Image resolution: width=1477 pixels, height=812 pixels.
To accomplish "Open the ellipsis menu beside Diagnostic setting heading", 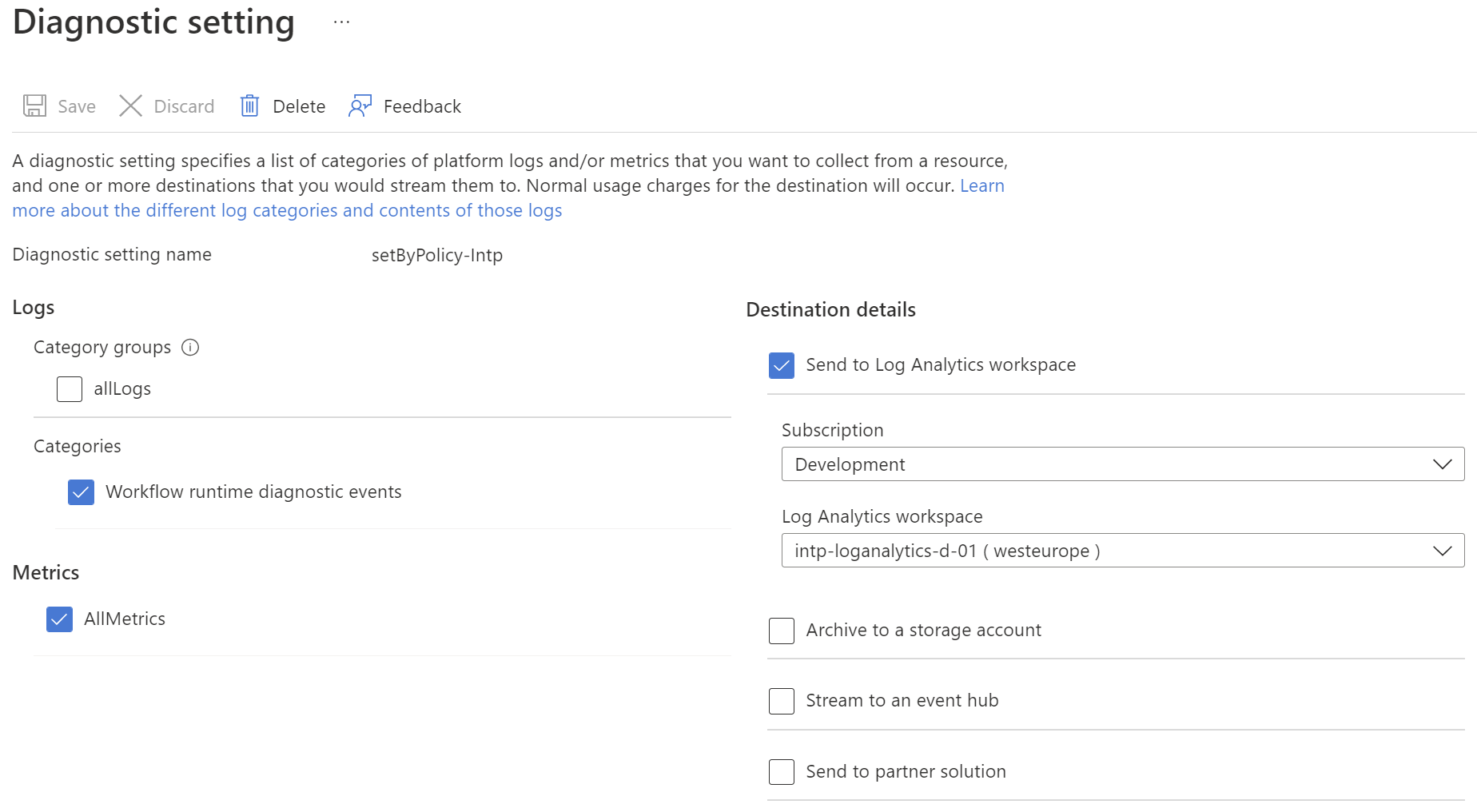I will (x=341, y=22).
